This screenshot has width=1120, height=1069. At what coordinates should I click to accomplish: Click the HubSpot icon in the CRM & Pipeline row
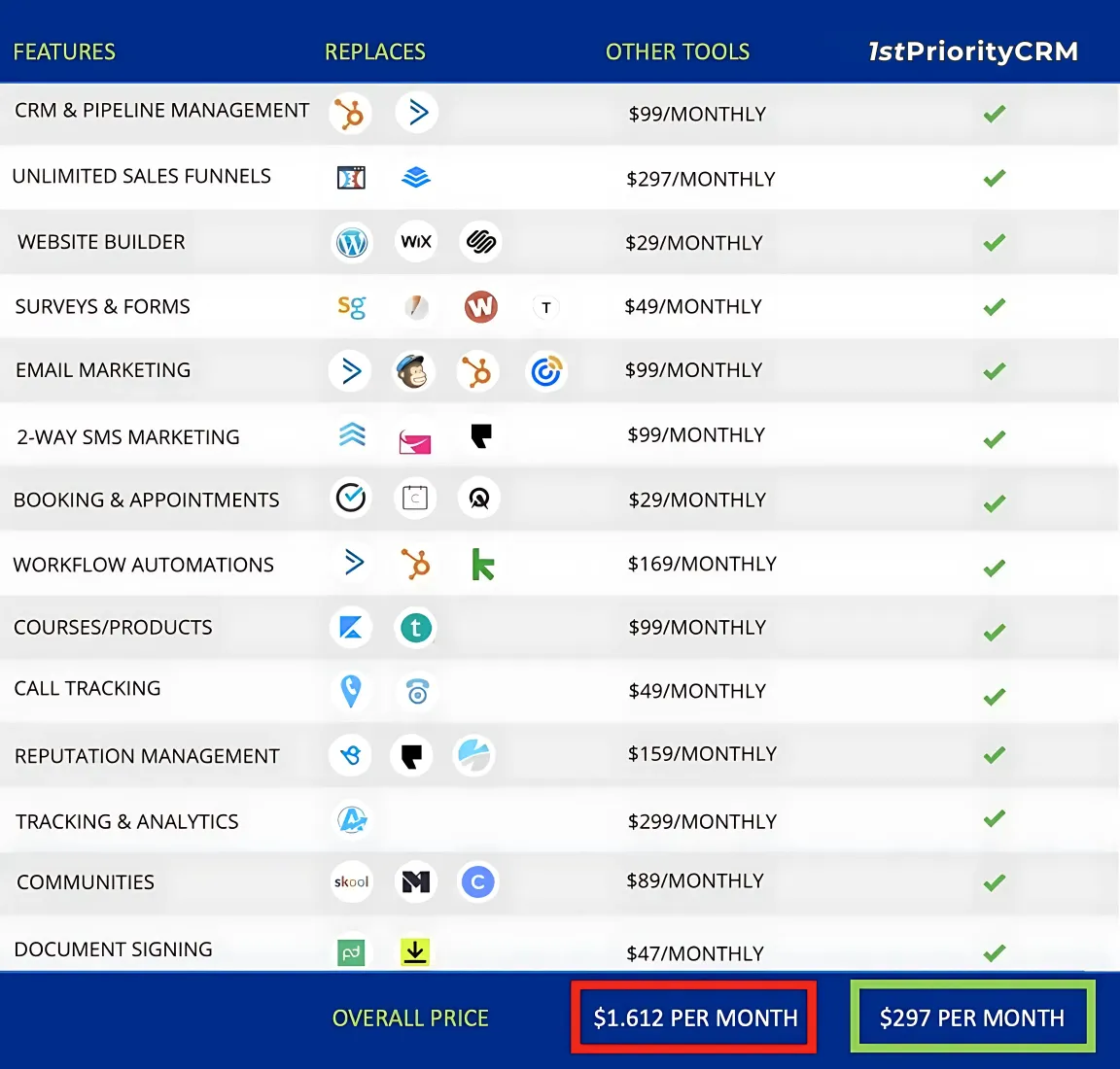coord(350,113)
